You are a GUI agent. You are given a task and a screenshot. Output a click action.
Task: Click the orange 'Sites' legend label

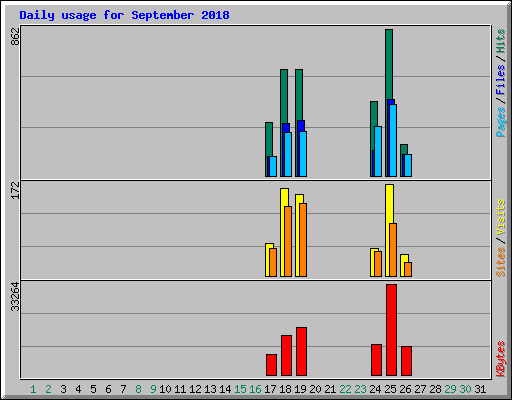500,262
